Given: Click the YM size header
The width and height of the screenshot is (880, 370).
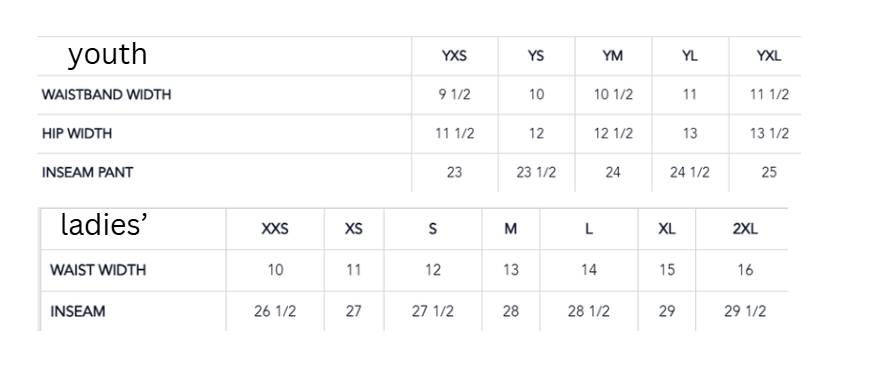Looking at the screenshot, I should tap(613, 56).
